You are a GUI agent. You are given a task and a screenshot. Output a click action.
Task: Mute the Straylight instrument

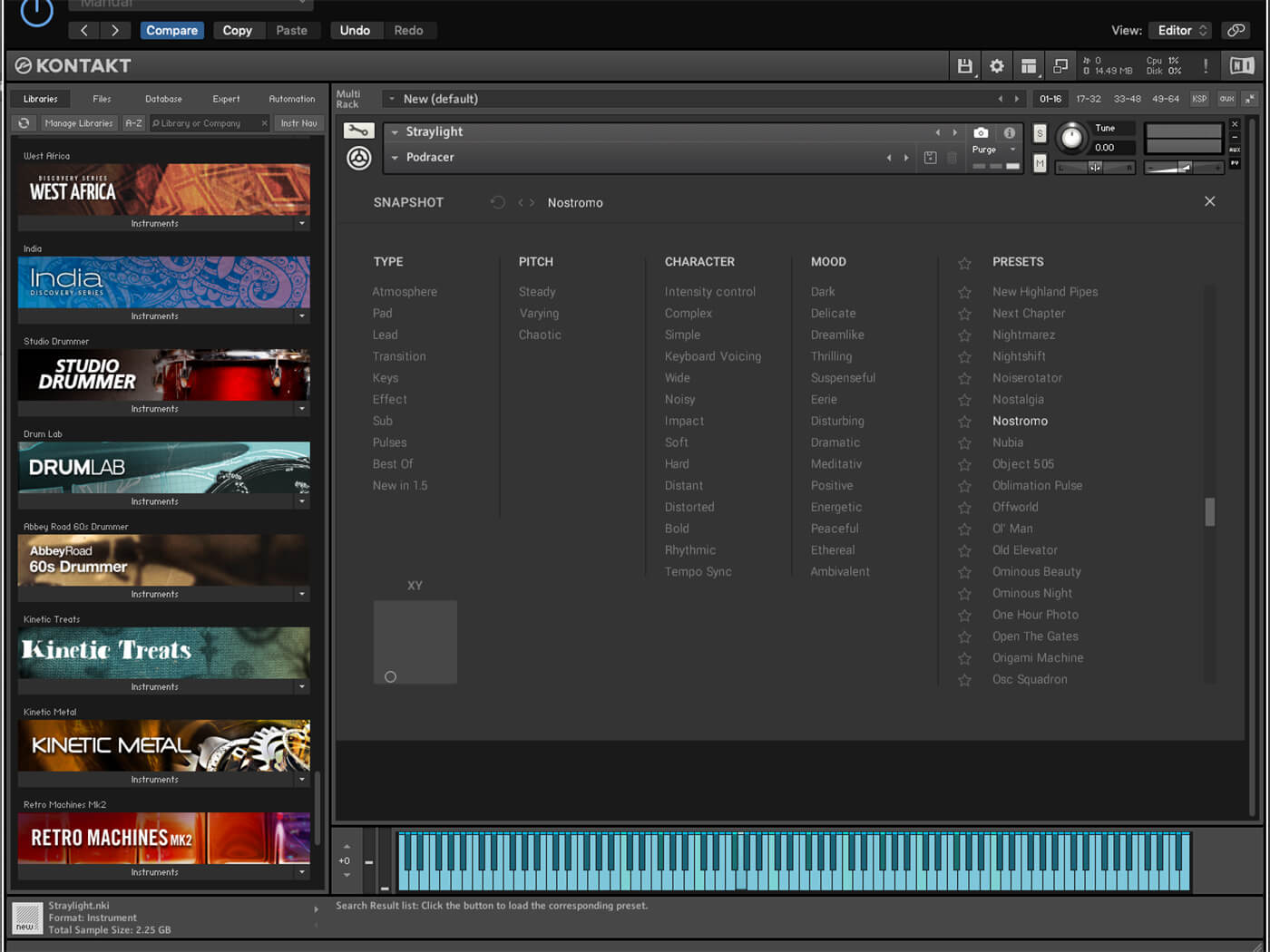click(x=1040, y=163)
